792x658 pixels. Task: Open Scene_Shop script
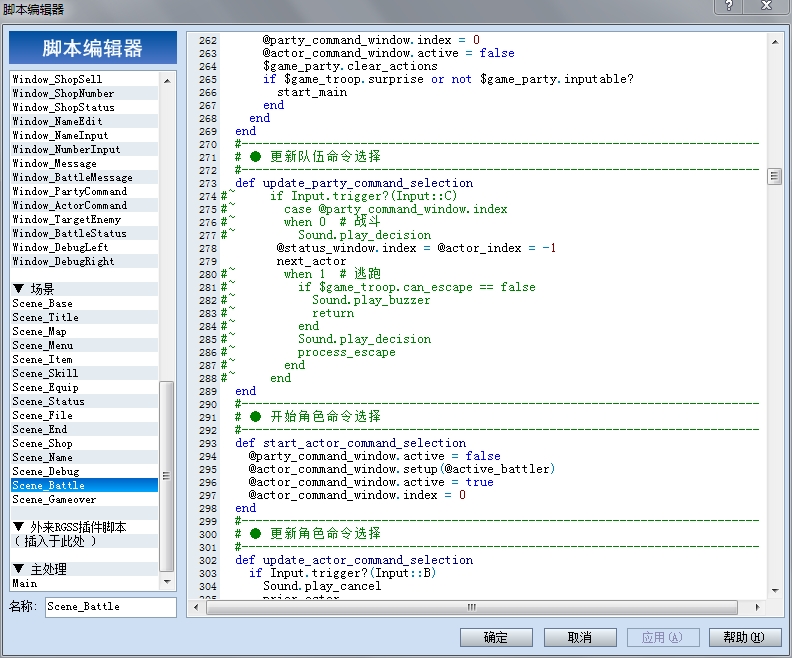(x=84, y=444)
